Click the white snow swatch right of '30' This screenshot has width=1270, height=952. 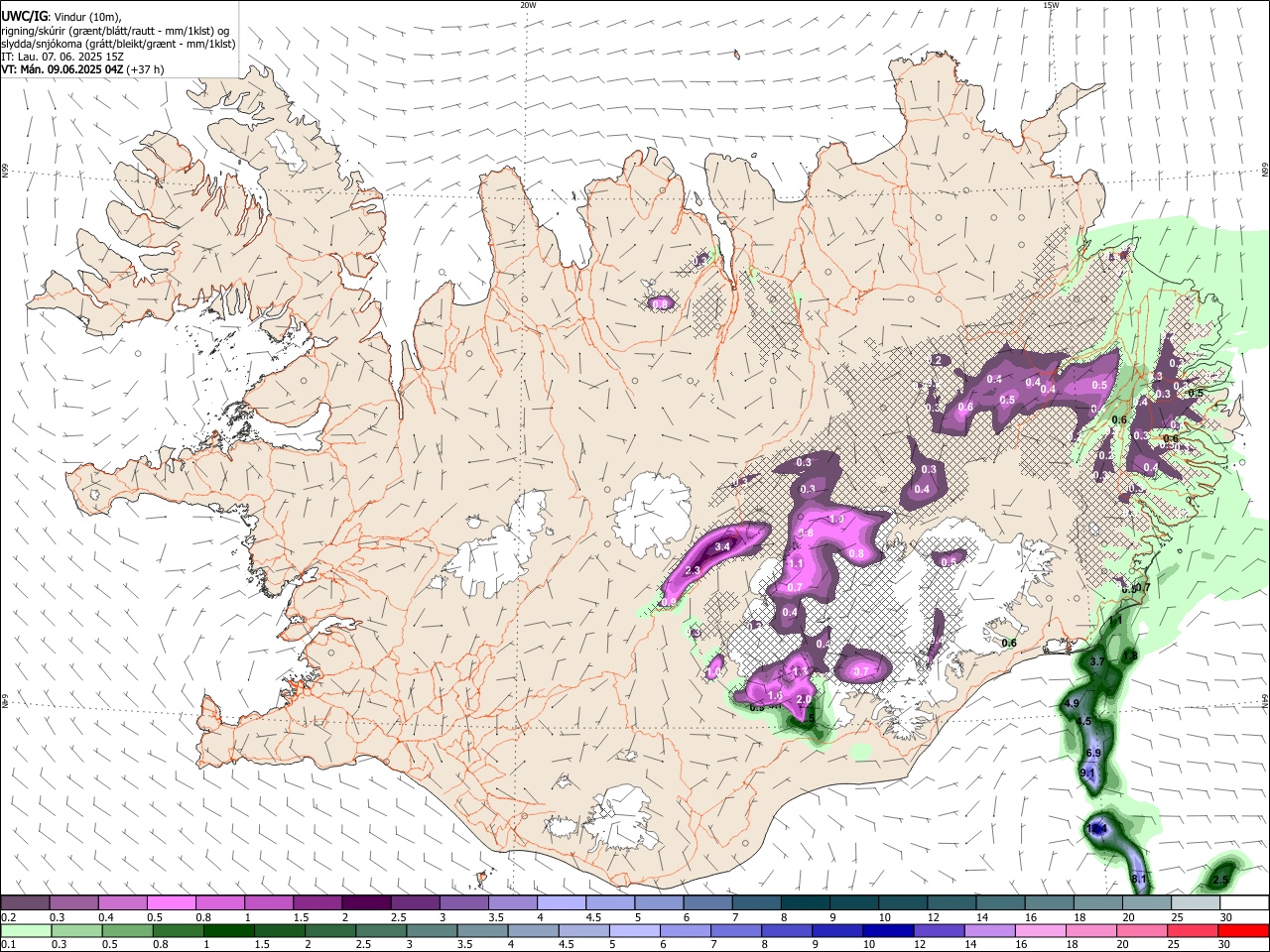(1244, 902)
